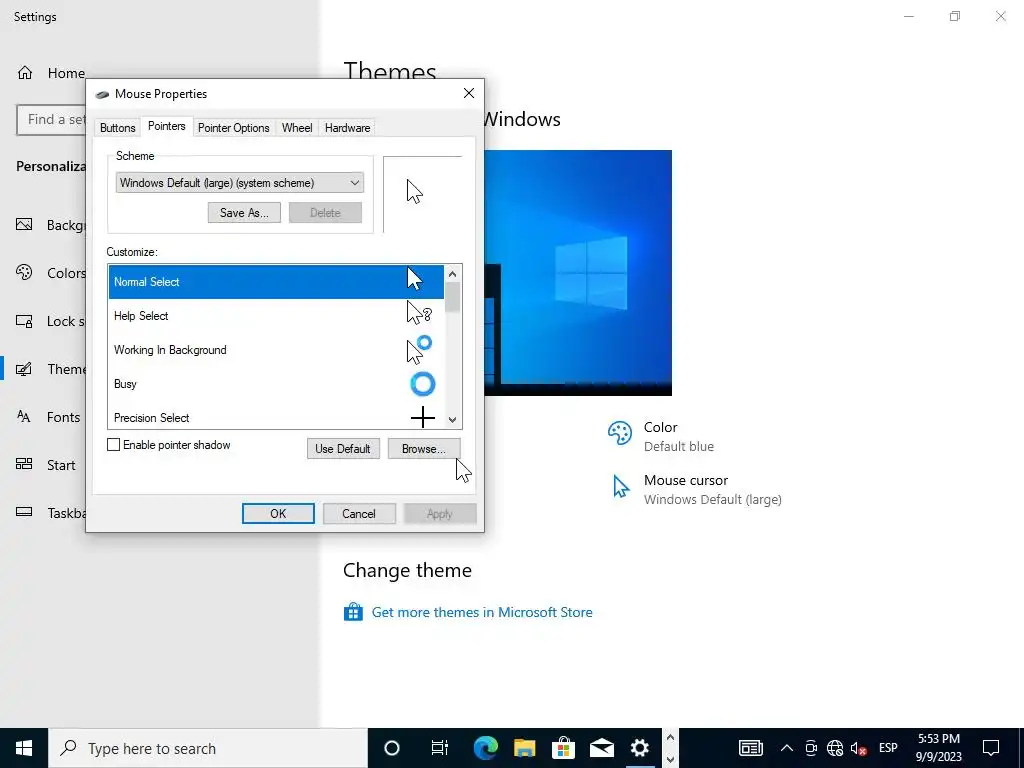Enable pointer shadow checkbox

[114, 445]
